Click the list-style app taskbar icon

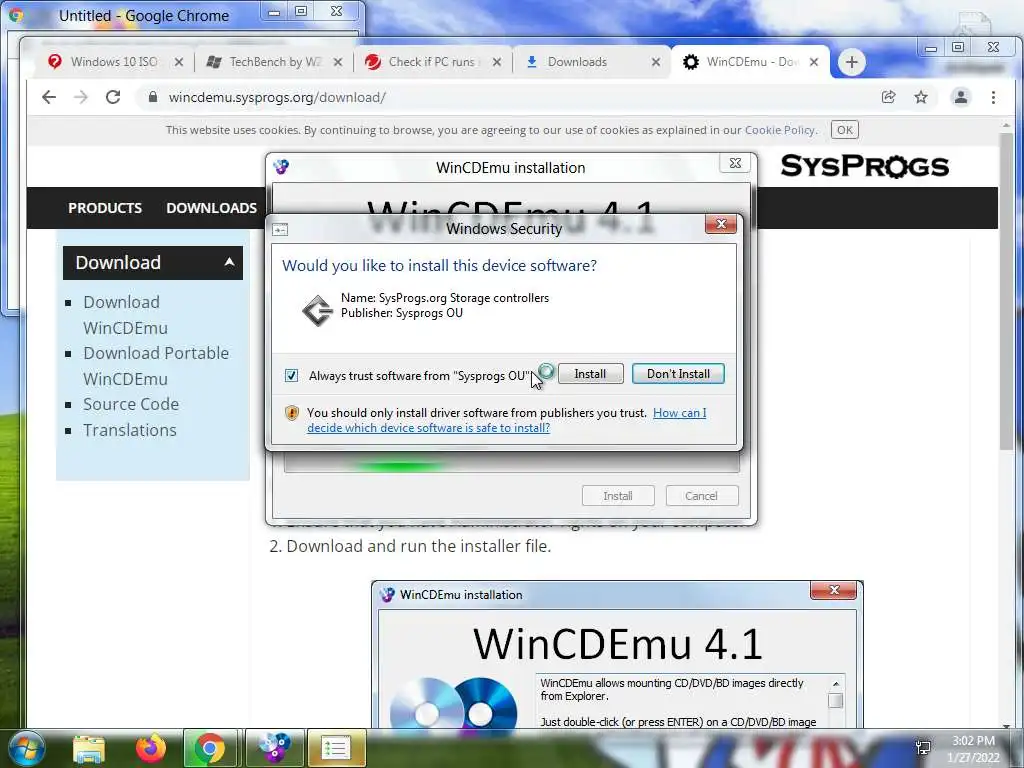pos(336,748)
